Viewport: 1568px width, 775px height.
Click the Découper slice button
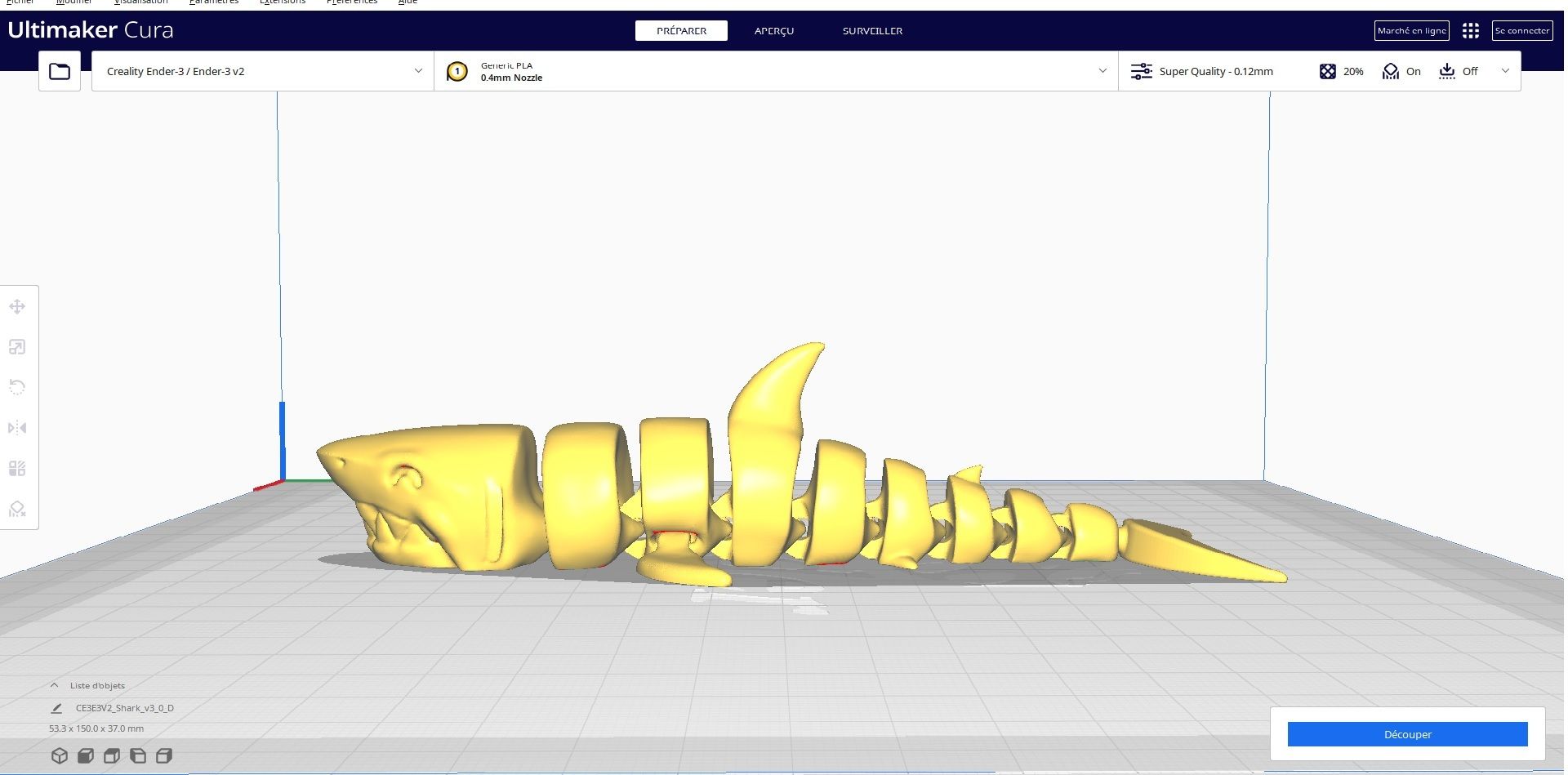(1407, 734)
